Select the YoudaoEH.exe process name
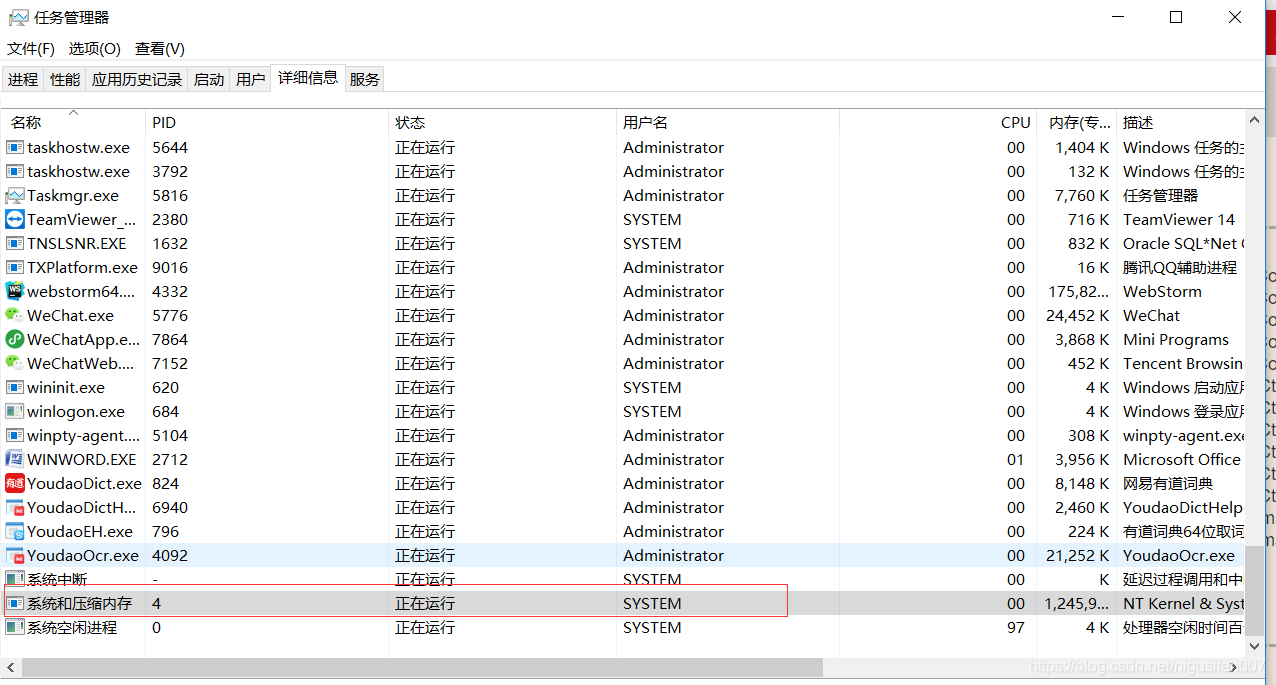The width and height of the screenshot is (1276, 685). pos(80,531)
